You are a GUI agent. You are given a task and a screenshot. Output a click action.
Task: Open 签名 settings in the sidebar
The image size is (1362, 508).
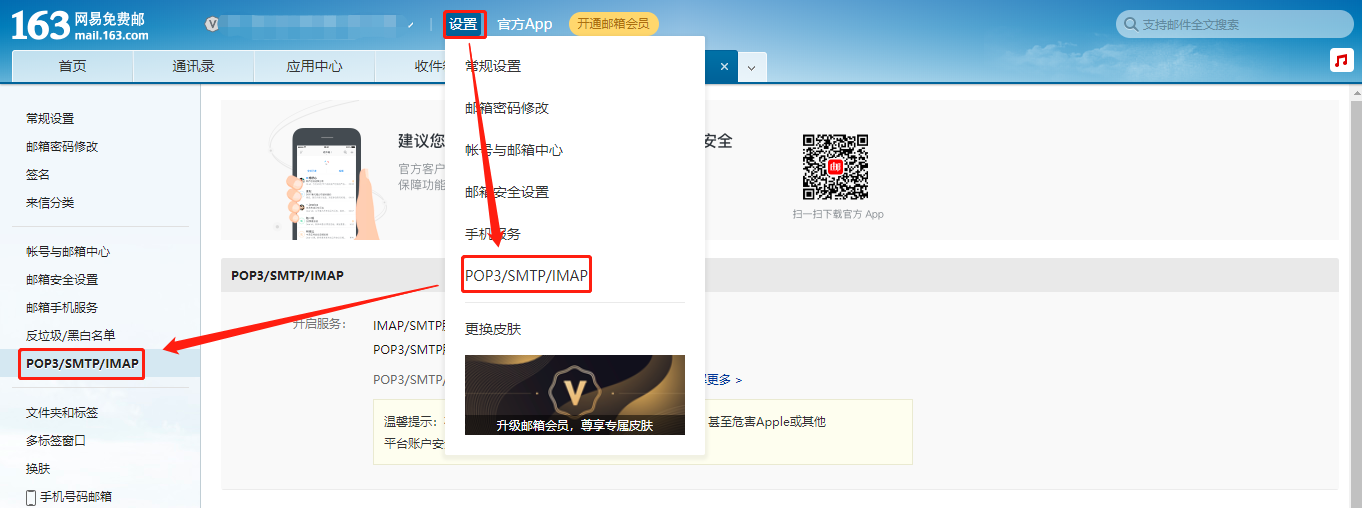(x=38, y=174)
